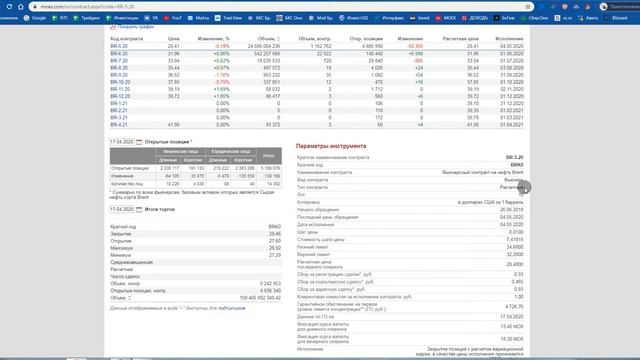Select the Параметры инструмента heading

331,146
